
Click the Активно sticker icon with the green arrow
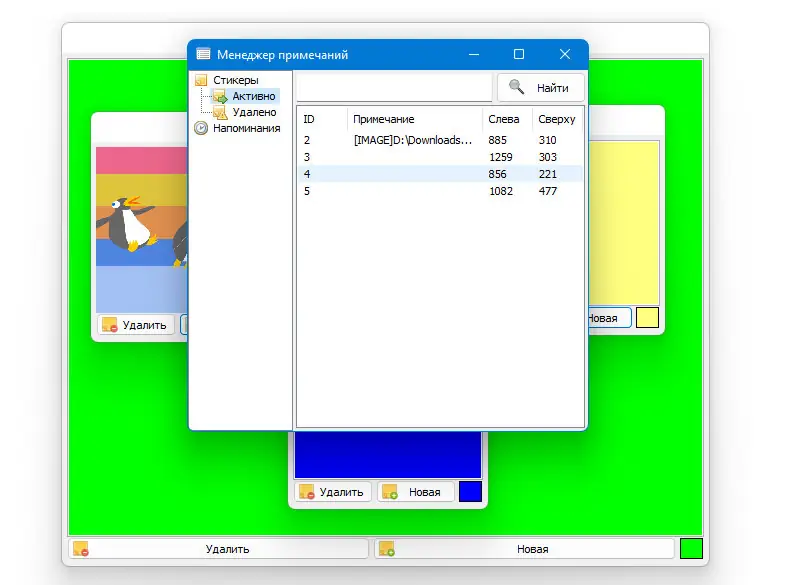tap(220, 96)
